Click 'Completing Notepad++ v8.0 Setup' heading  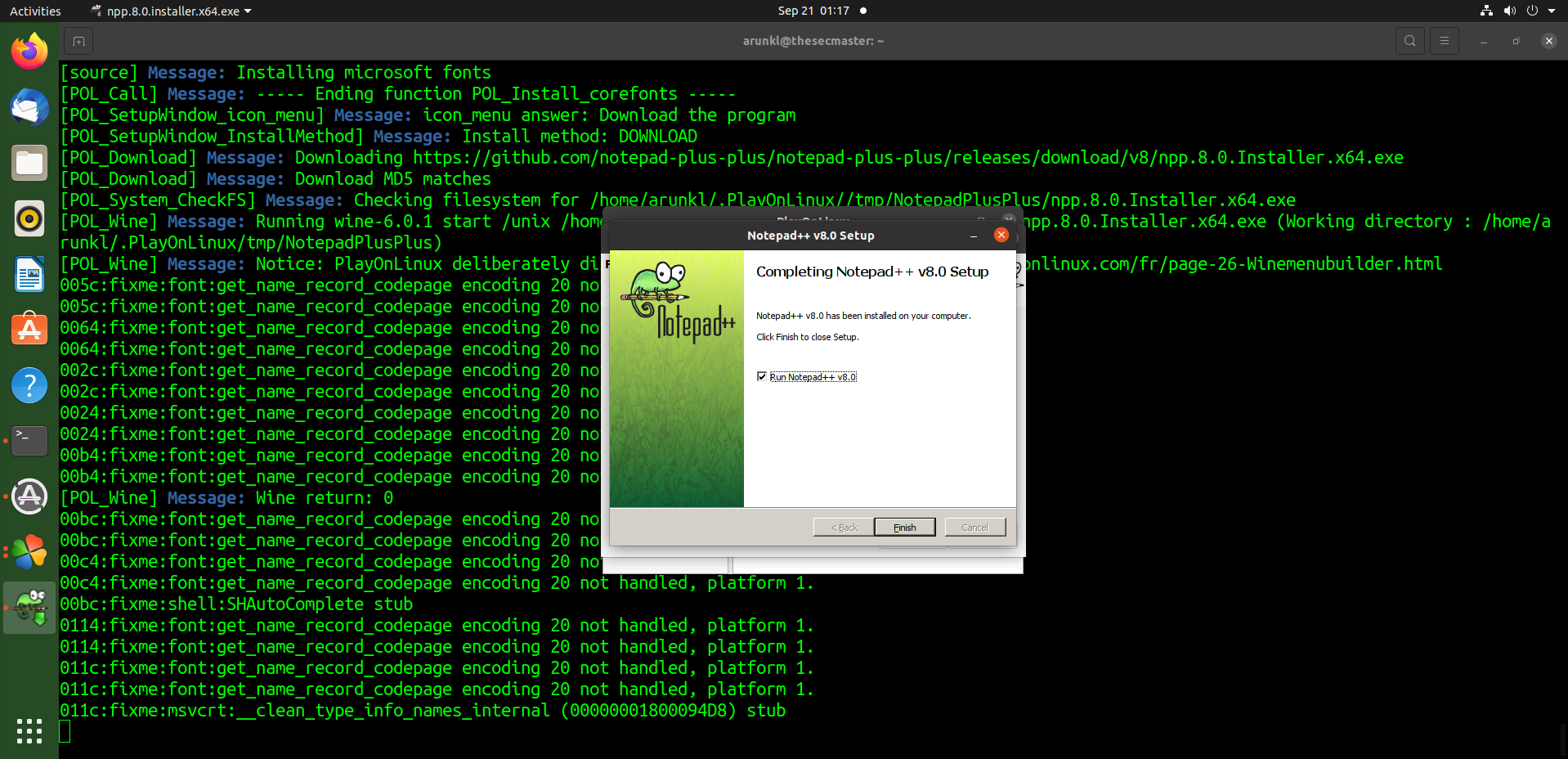pos(872,272)
